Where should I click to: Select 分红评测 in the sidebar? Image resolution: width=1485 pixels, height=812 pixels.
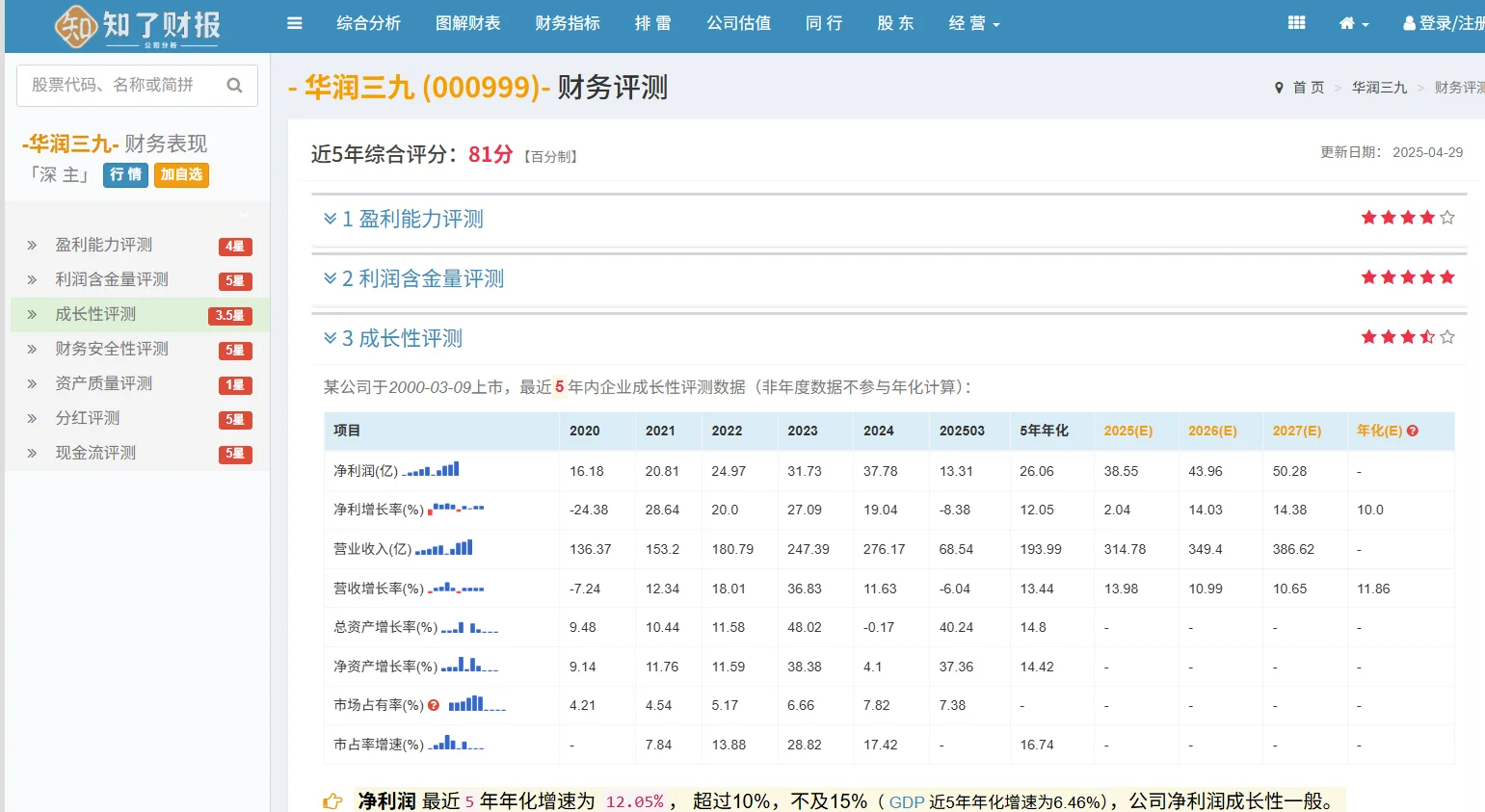87,418
